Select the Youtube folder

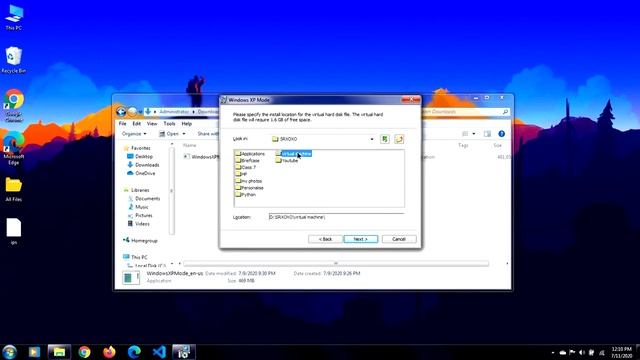tap(287, 161)
